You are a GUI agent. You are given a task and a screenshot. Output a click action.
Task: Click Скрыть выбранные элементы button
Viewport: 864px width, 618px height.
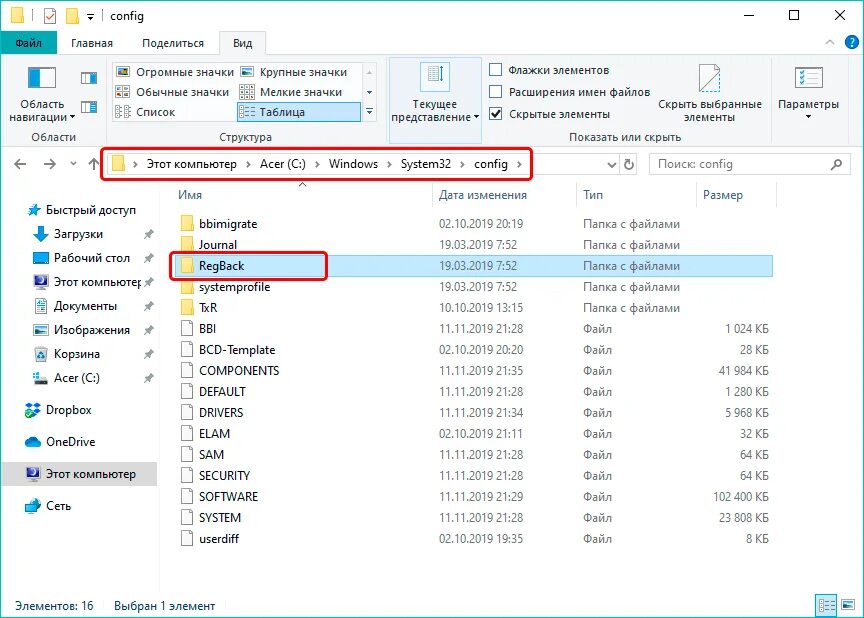click(x=710, y=94)
